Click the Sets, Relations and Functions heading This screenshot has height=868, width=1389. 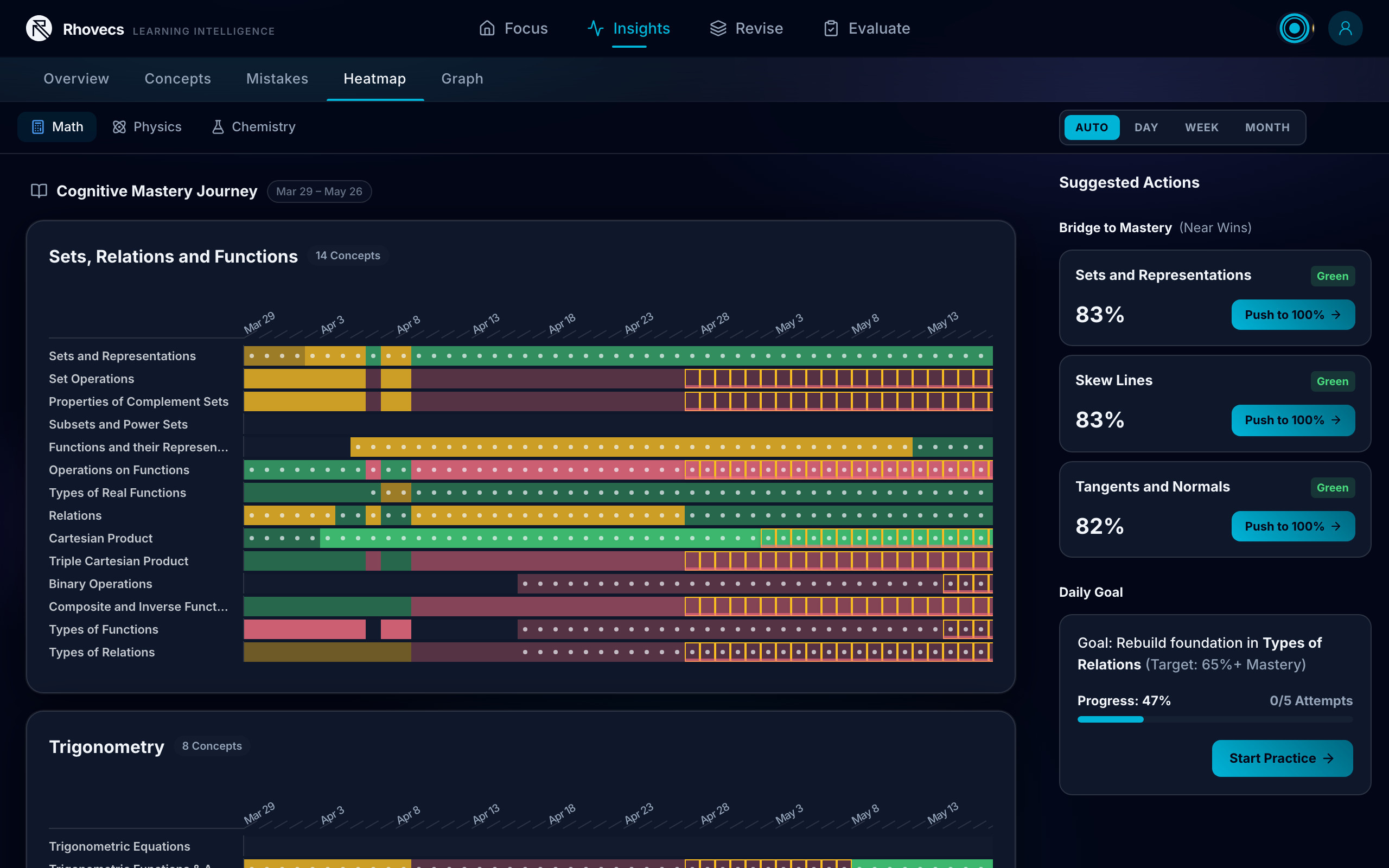pos(173,256)
